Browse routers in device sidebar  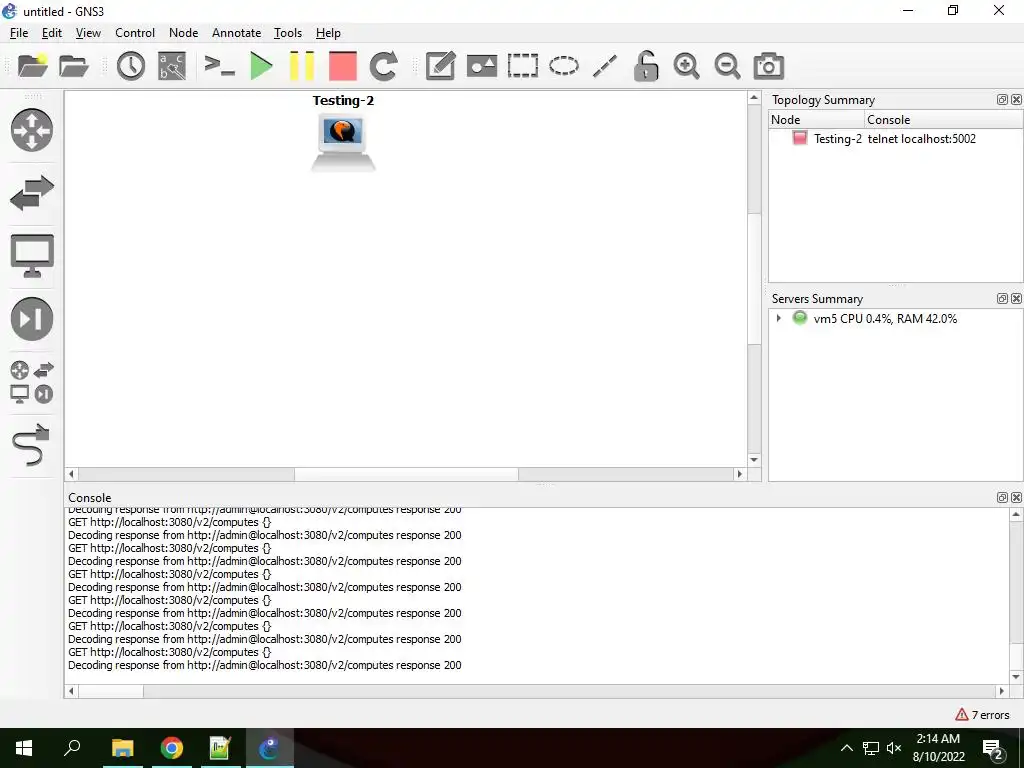(32, 130)
